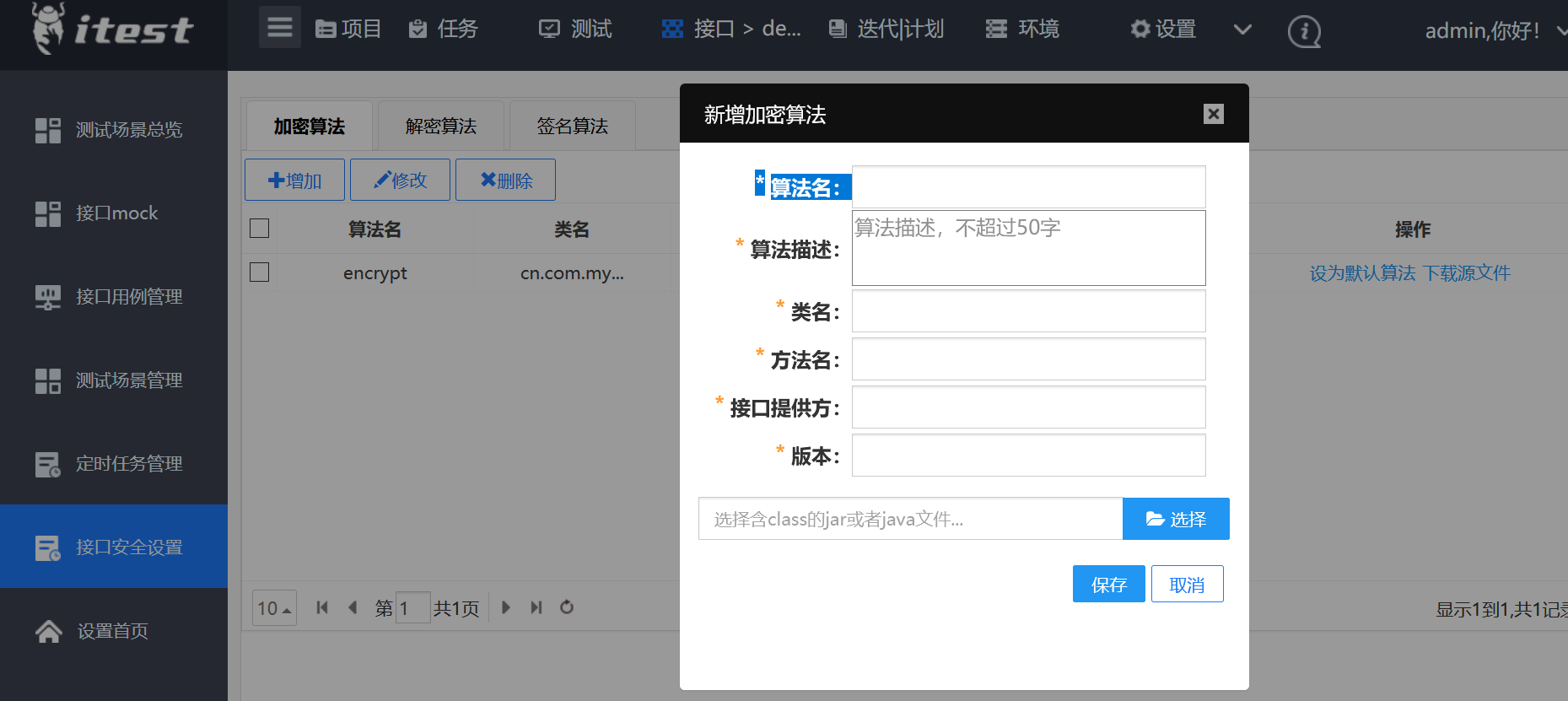Switch to the 加密算法 tab

tap(310, 127)
